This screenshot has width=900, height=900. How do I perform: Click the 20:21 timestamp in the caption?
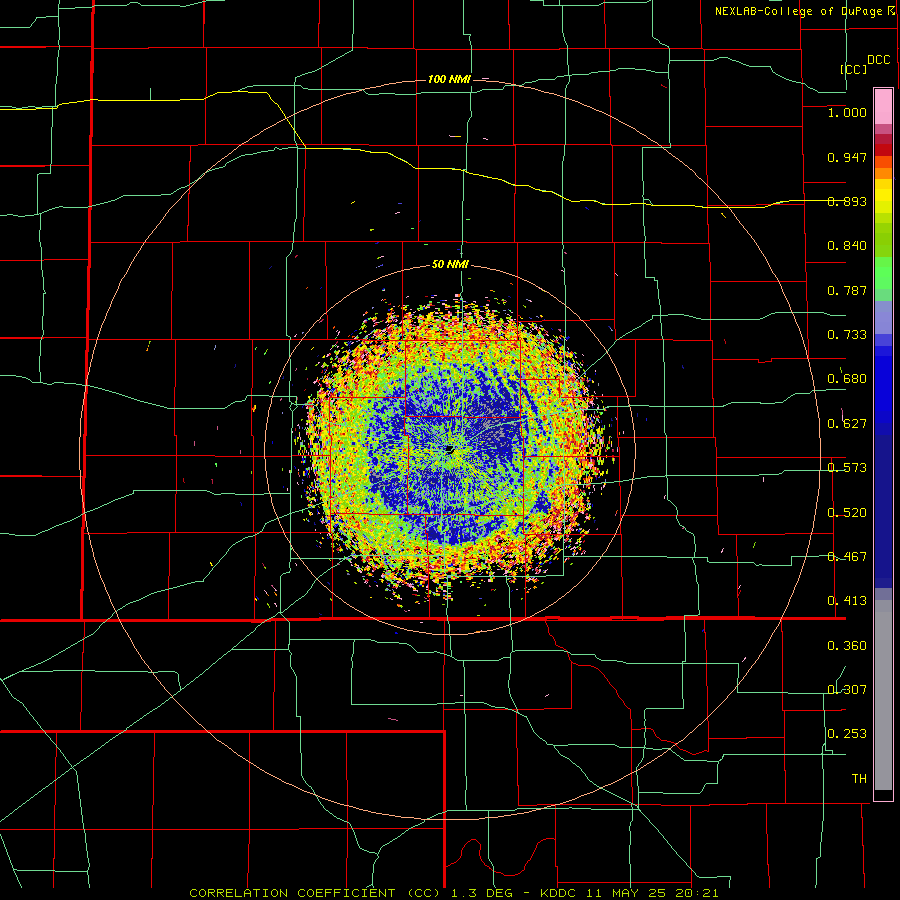pyautogui.click(x=697, y=893)
